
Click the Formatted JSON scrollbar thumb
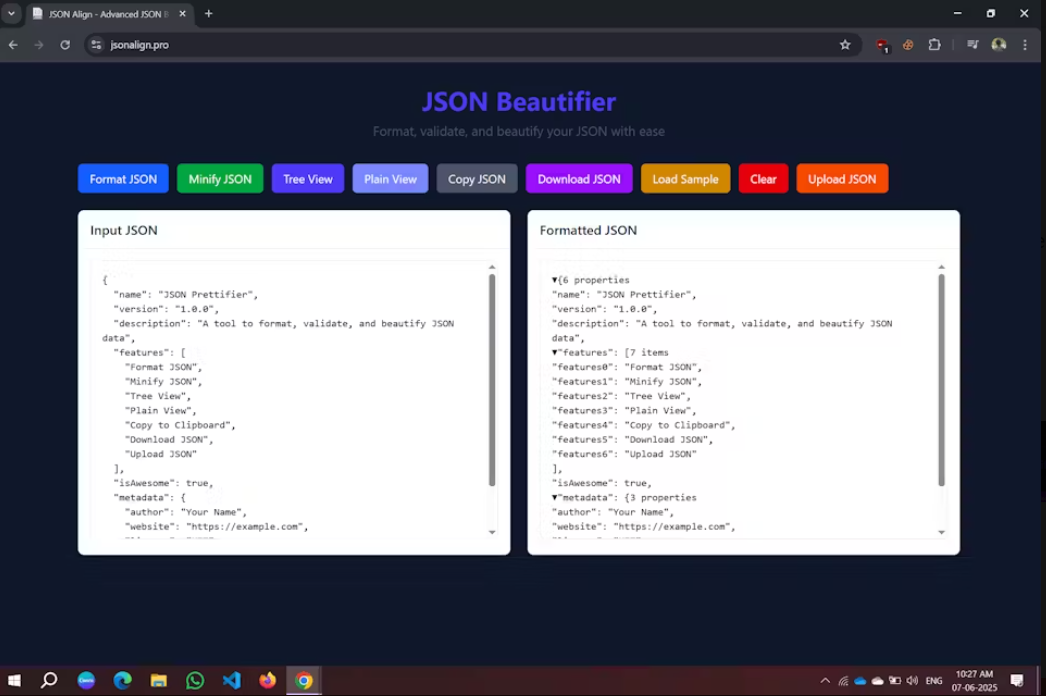[941, 380]
